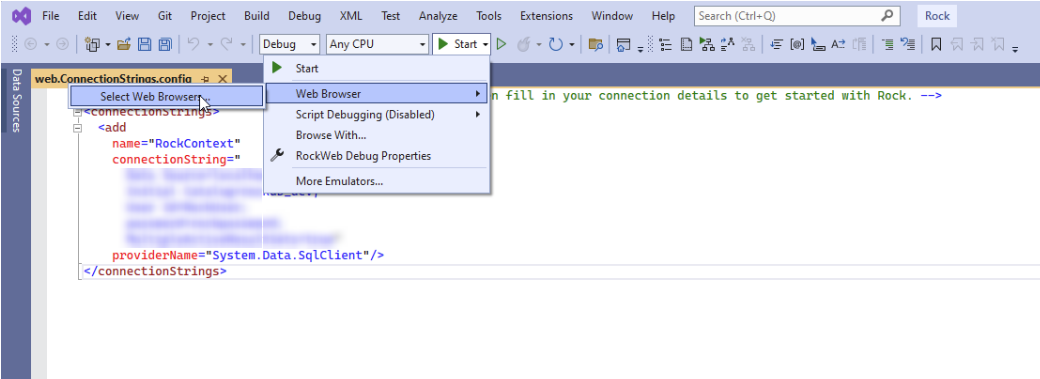Viewport: 1040px width, 379px height.
Task: Click the Start button dropdown arrow
Action: coord(486,44)
